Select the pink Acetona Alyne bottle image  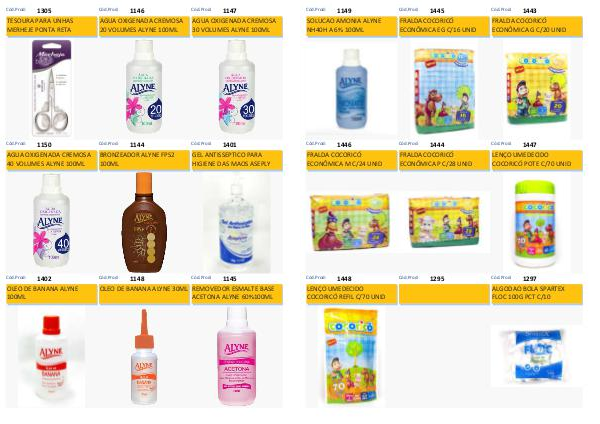tap(236, 356)
